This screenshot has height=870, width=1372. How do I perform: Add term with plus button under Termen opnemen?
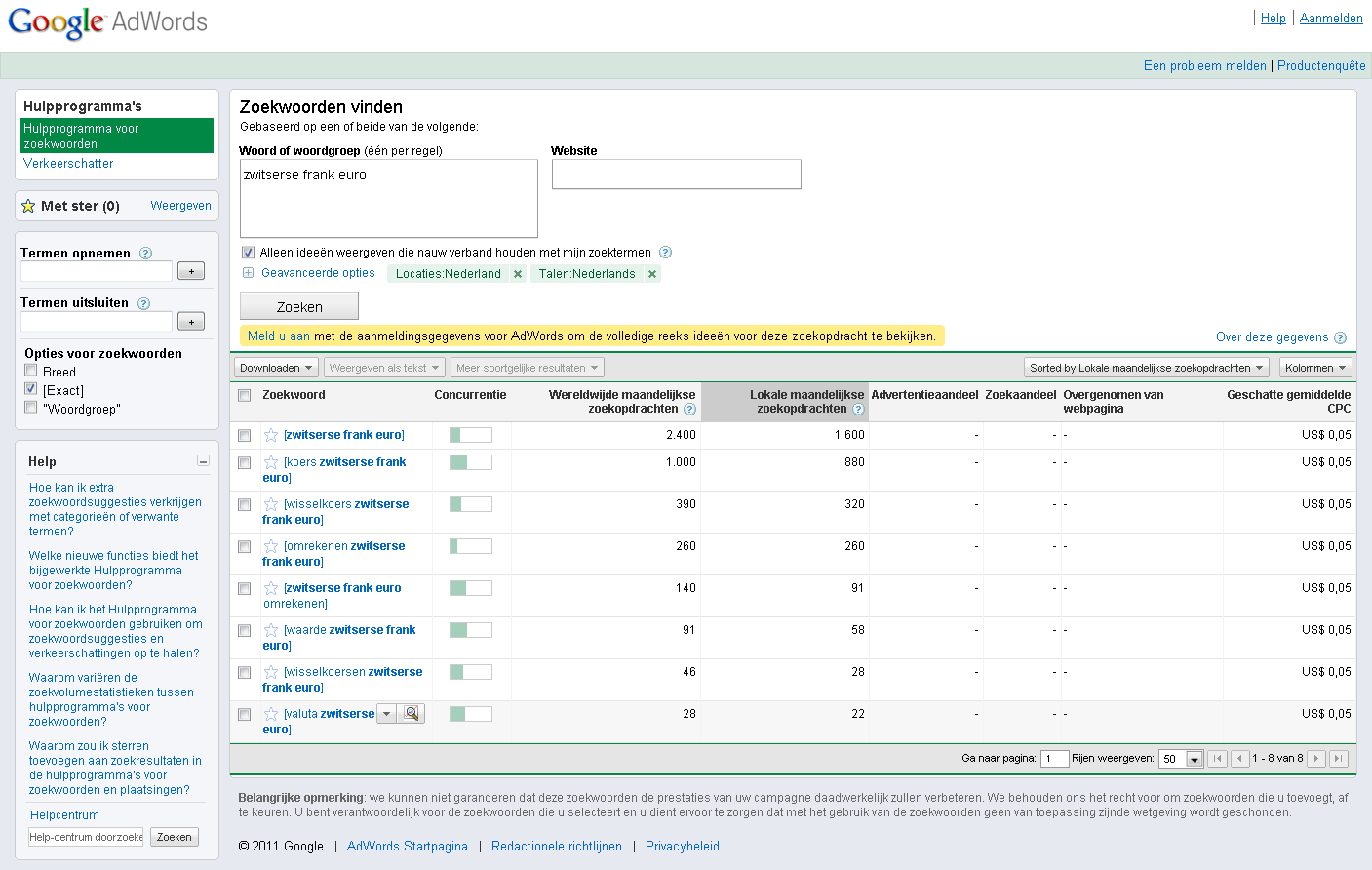pyautogui.click(x=191, y=271)
